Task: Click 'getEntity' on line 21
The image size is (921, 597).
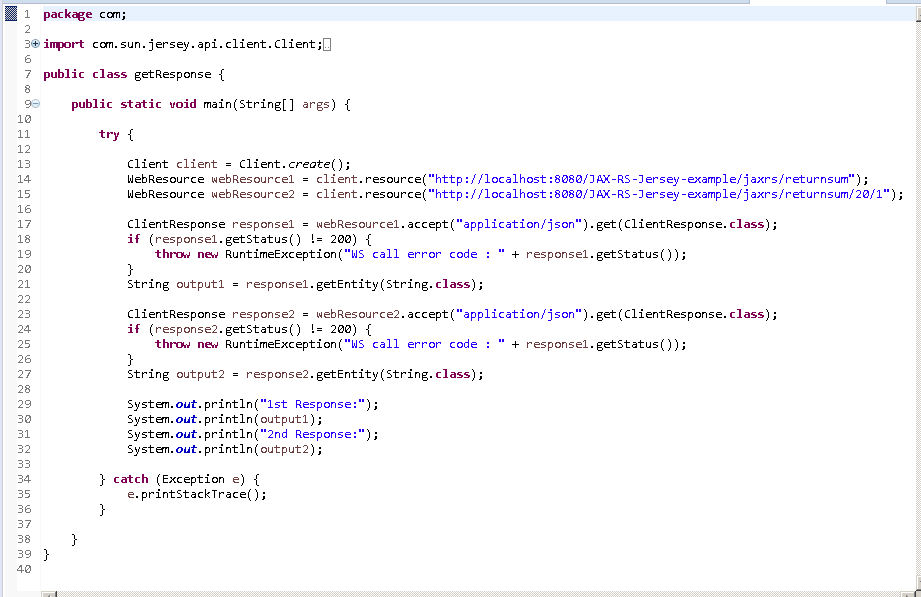Action: 347,284
